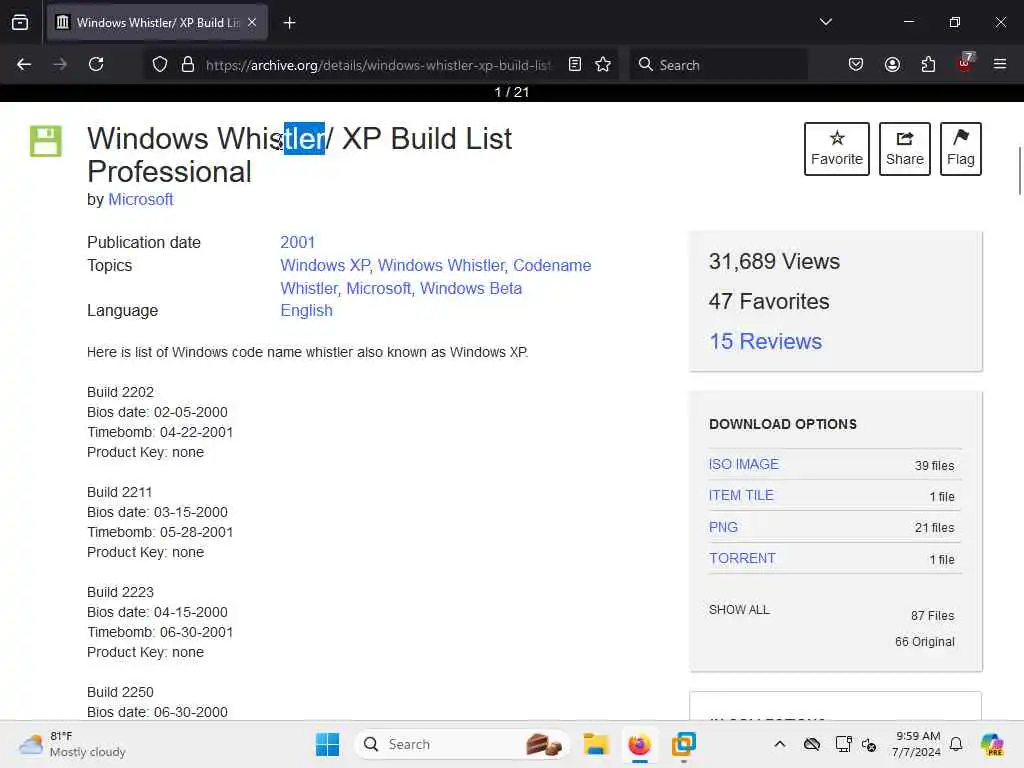The height and width of the screenshot is (768, 1024).
Task: Expand PNG download option
Action: (724, 527)
